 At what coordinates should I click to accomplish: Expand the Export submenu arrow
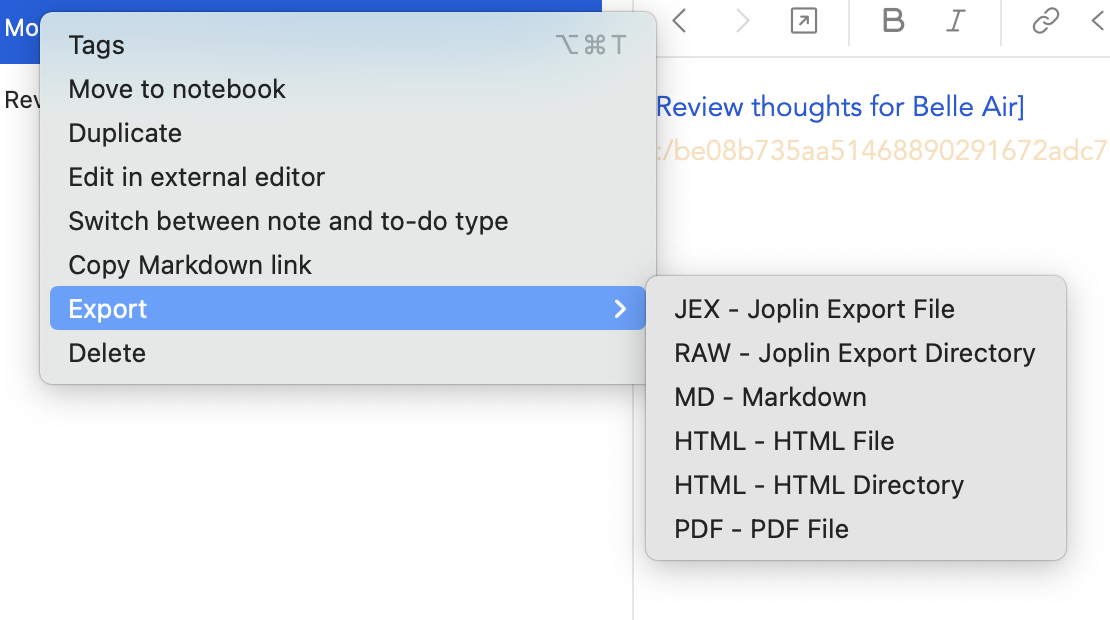pyautogui.click(x=621, y=309)
